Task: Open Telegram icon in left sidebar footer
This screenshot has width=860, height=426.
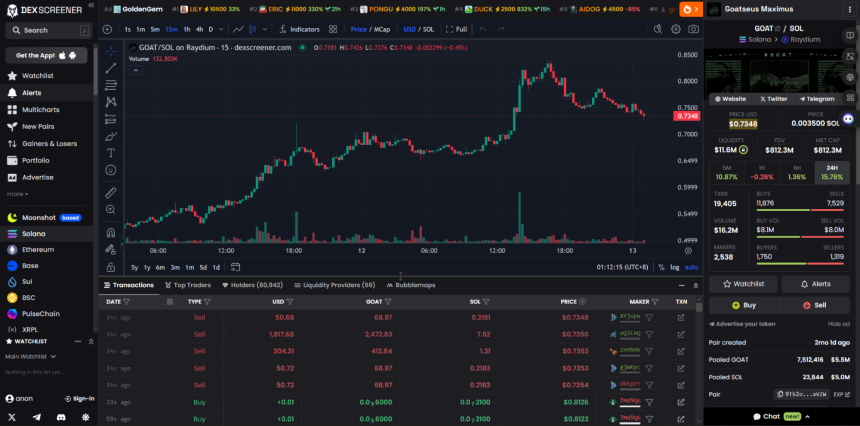Action: coord(37,417)
